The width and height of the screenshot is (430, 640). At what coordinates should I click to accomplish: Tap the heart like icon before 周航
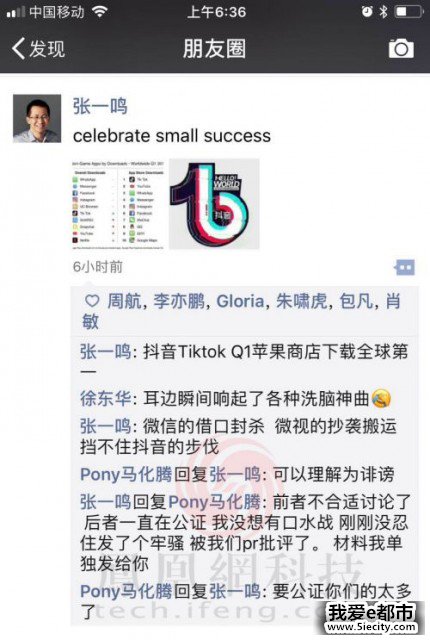coord(92,301)
